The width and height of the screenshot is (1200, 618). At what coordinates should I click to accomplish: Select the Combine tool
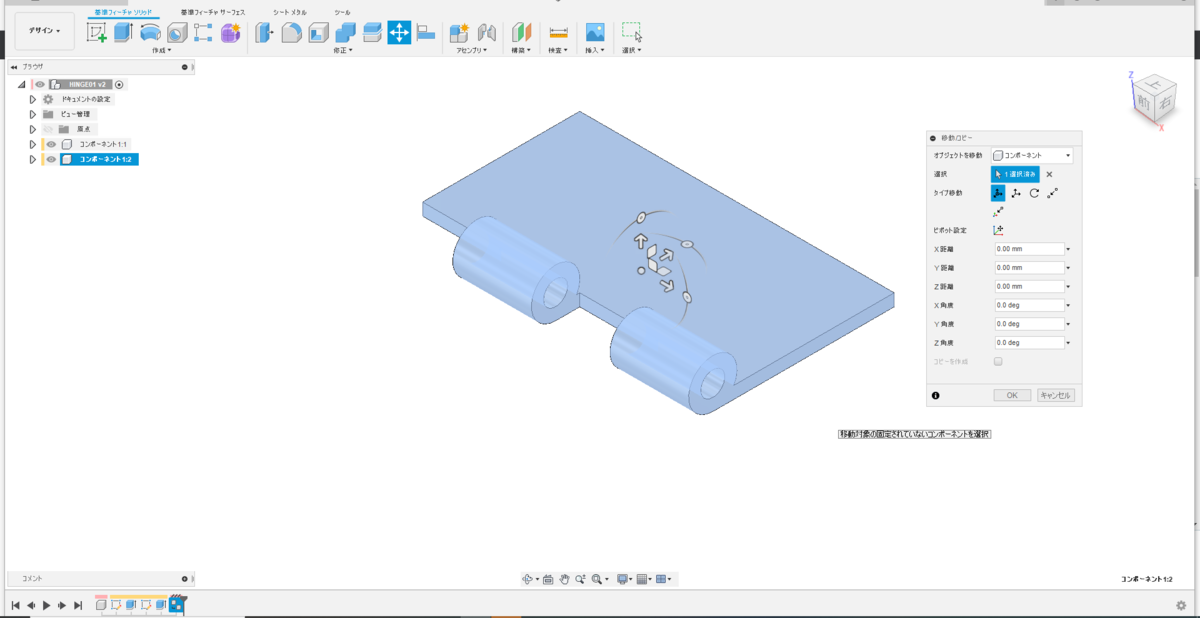click(x=345, y=33)
